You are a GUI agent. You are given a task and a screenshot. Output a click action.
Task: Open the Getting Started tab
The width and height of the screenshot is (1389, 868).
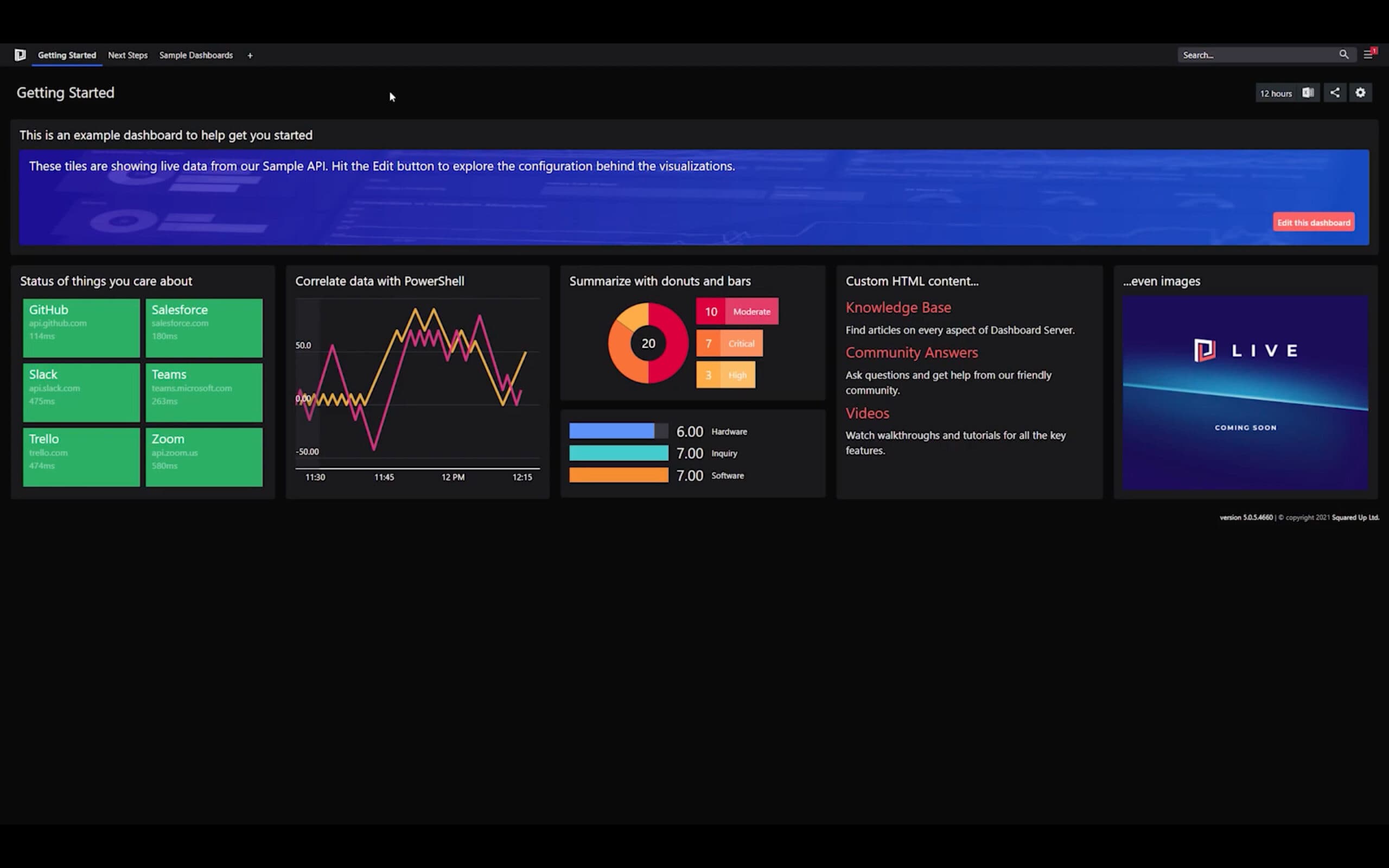click(67, 55)
